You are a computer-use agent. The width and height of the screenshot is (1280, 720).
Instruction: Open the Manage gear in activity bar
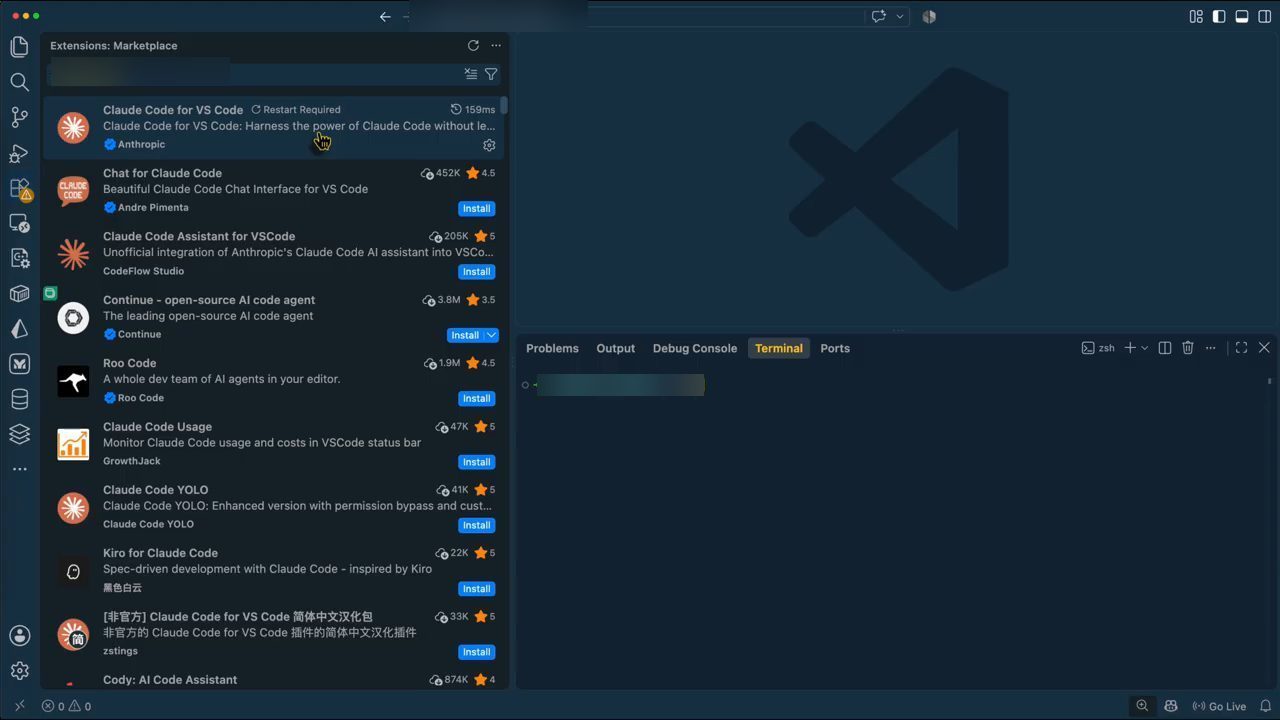19,671
